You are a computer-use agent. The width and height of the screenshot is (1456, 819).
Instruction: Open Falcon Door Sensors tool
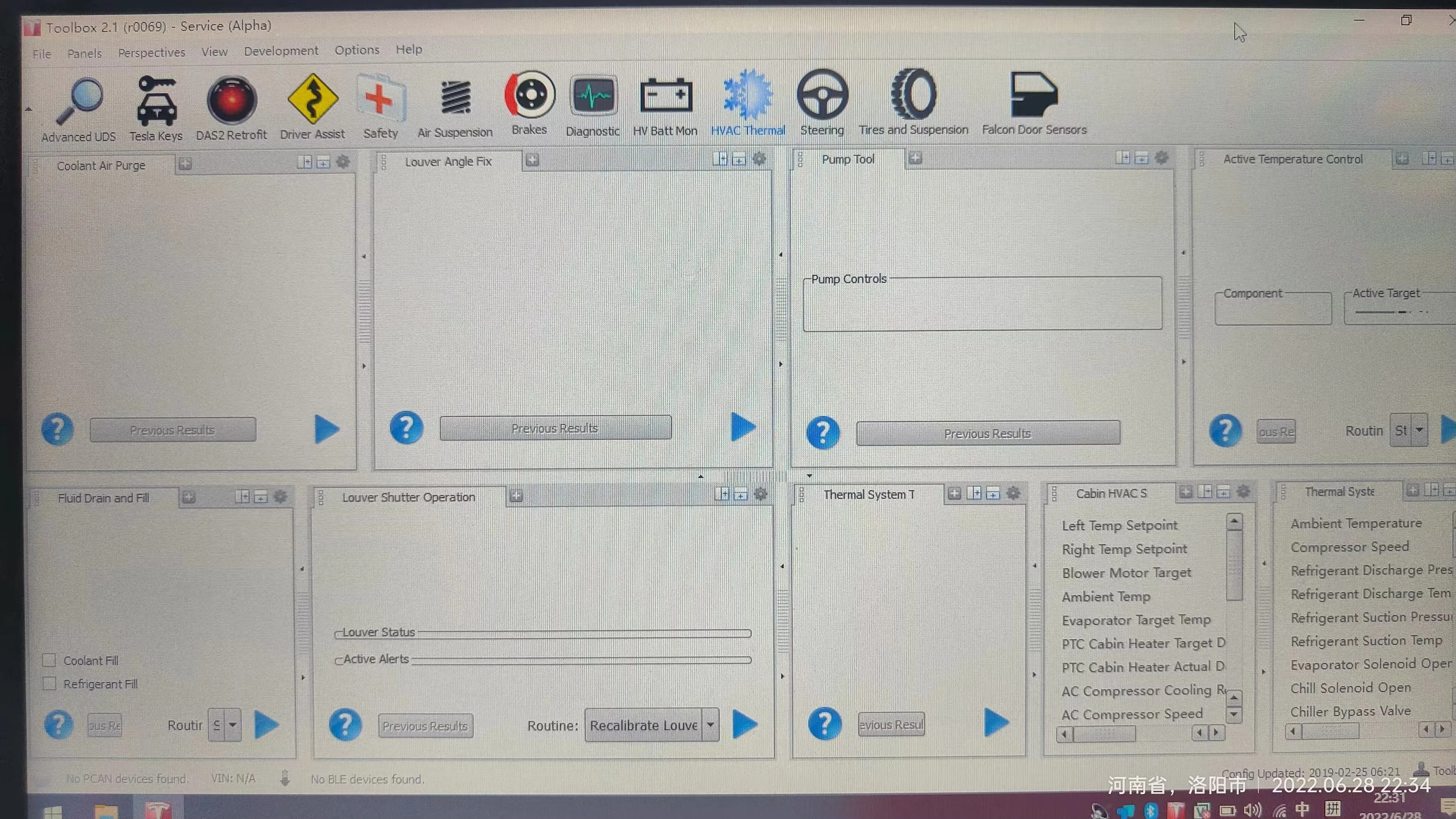pyautogui.click(x=1034, y=103)
